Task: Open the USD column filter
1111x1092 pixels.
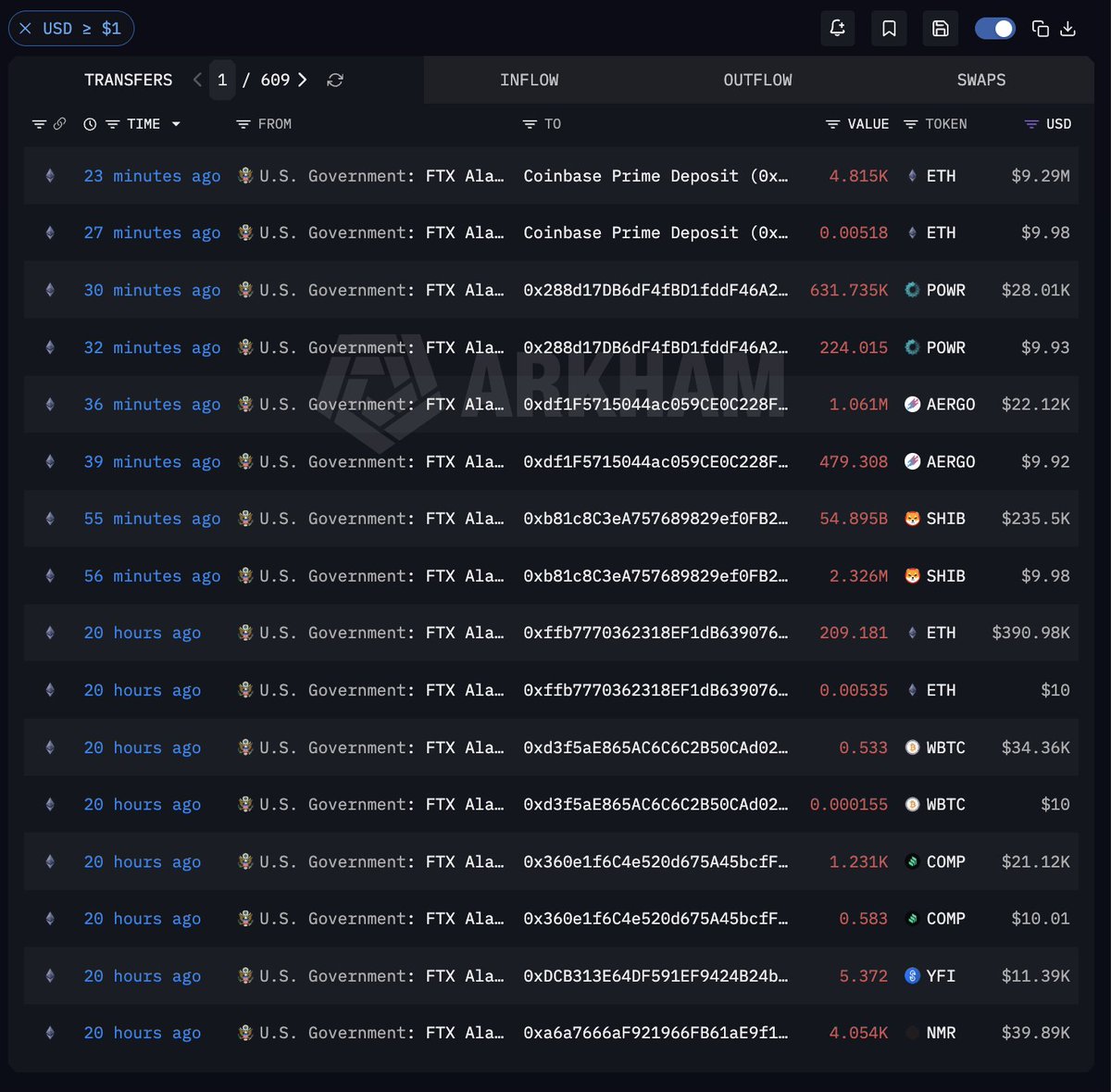Action: 1031,124
